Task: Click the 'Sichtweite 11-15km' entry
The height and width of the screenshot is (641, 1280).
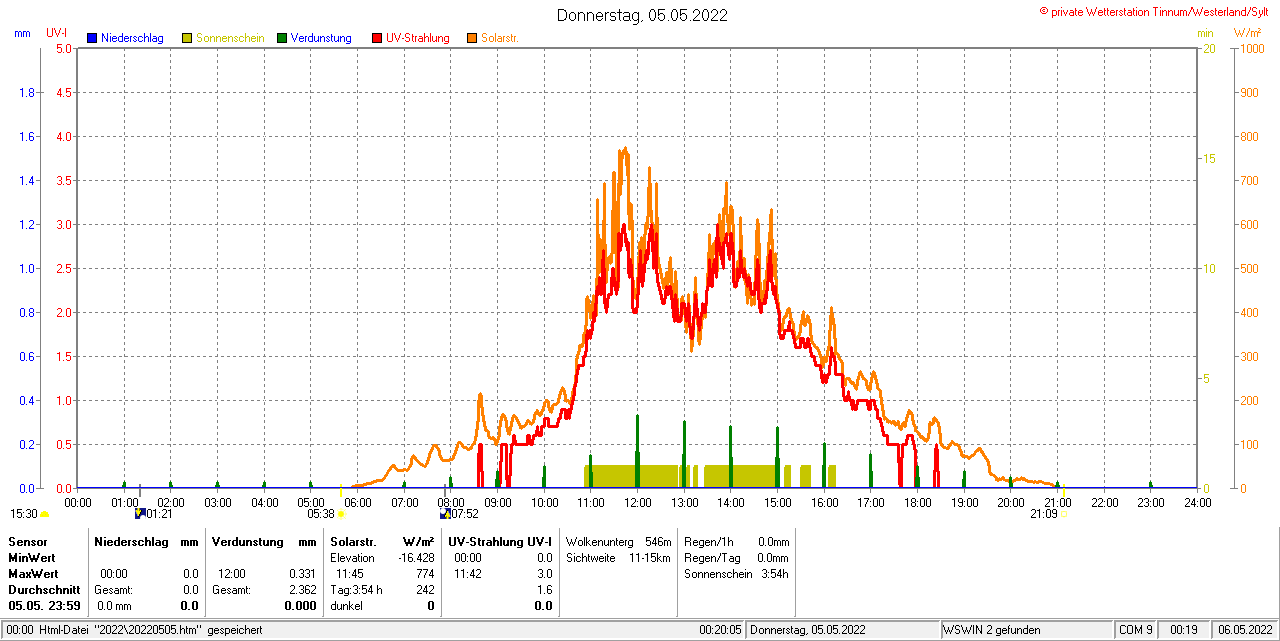Action: [618, 557]
